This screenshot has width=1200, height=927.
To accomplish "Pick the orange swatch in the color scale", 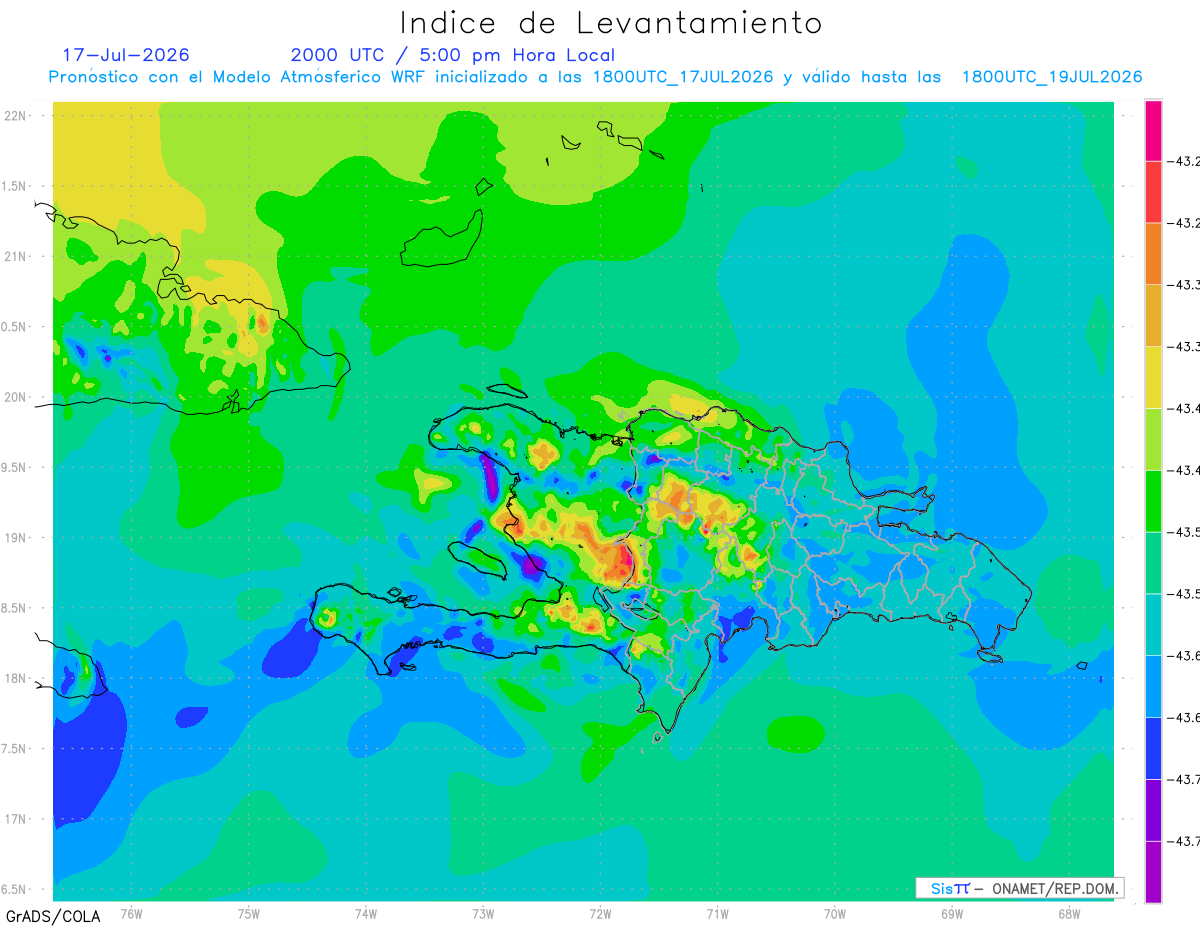I will tap(1153, 254).
